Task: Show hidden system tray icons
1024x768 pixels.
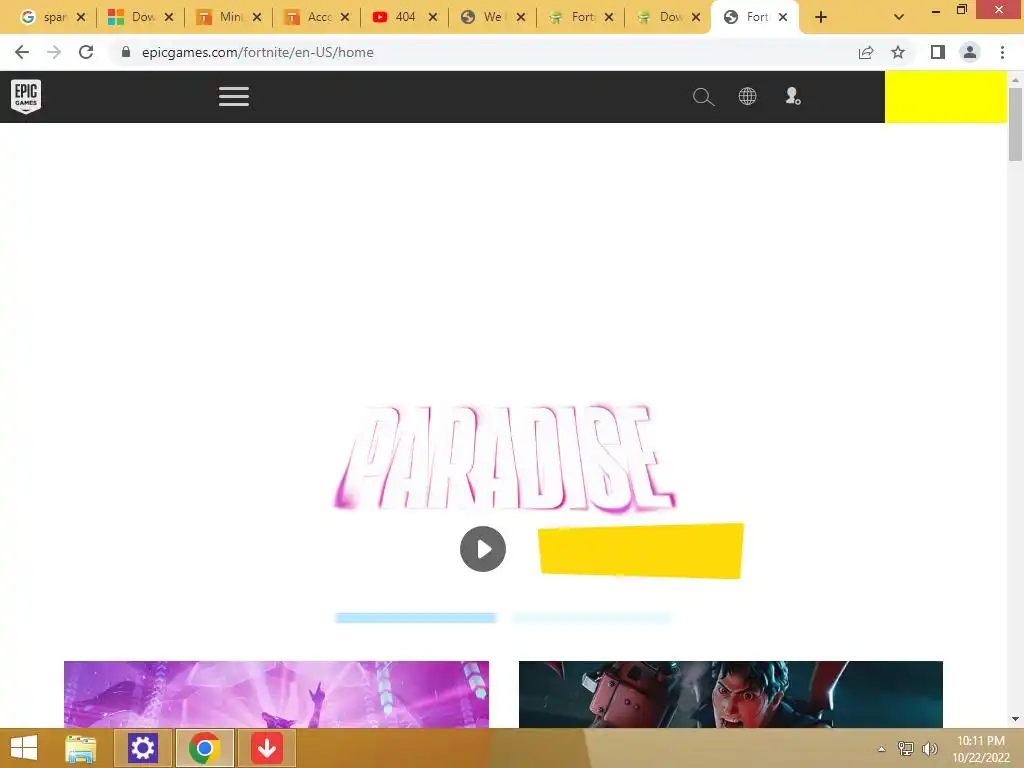Action: coord(882,749)
